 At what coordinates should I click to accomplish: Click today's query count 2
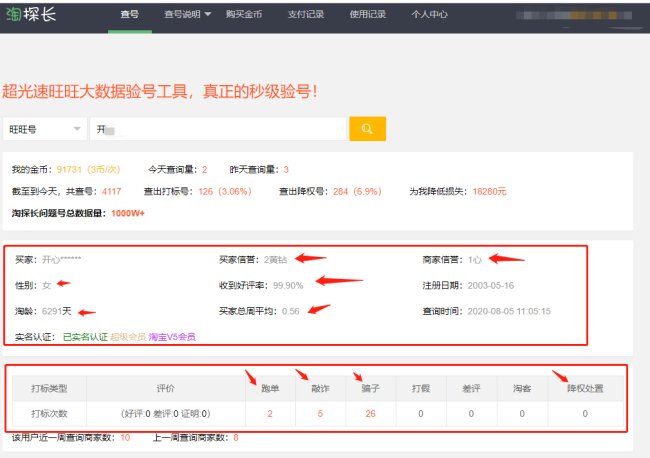(x=204, y=170)
